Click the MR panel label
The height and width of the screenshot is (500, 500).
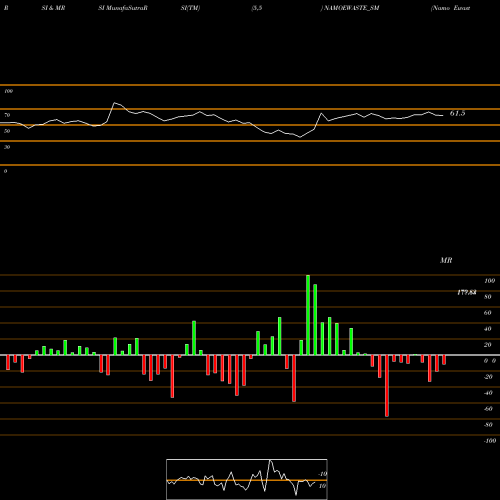pyautogui.click(x=446, y=260)
